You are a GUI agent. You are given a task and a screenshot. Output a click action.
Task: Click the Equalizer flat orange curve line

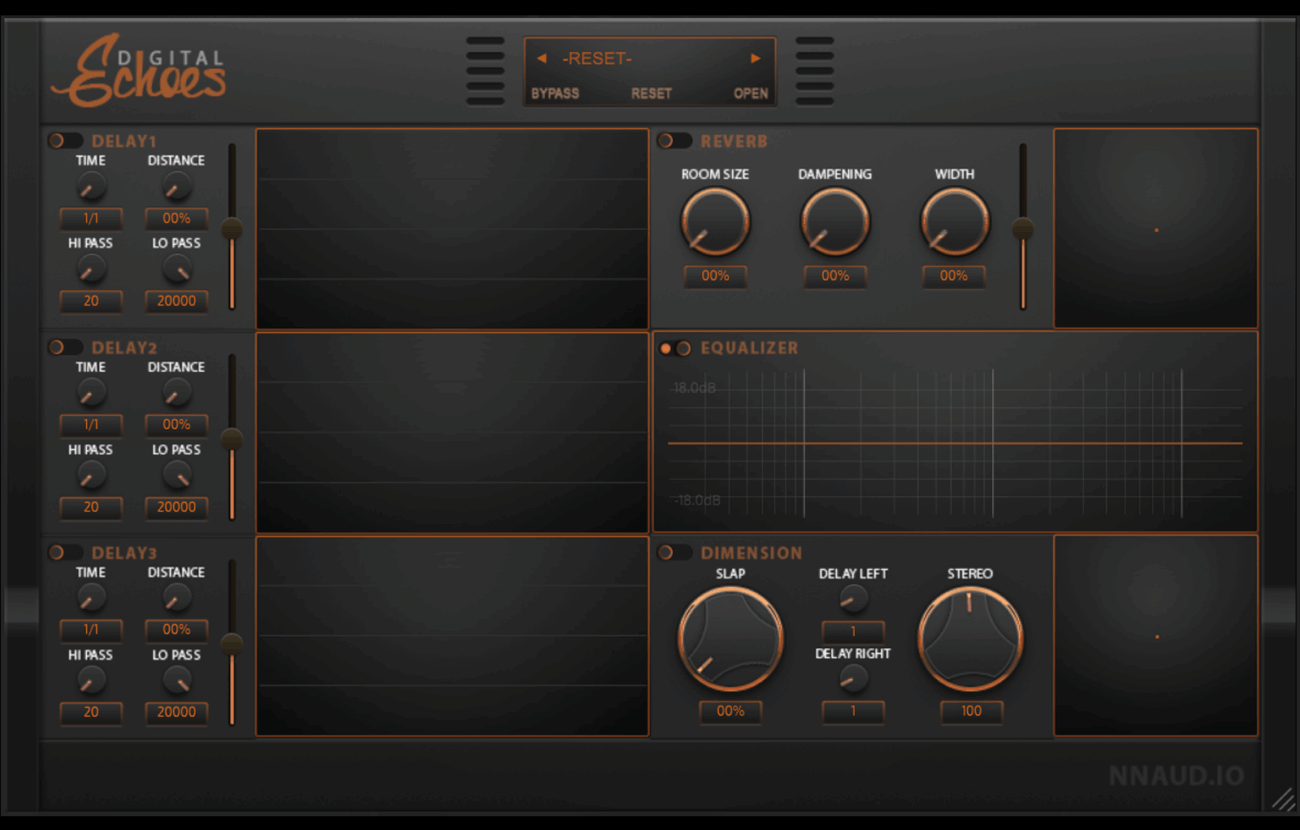coord(955,443)
